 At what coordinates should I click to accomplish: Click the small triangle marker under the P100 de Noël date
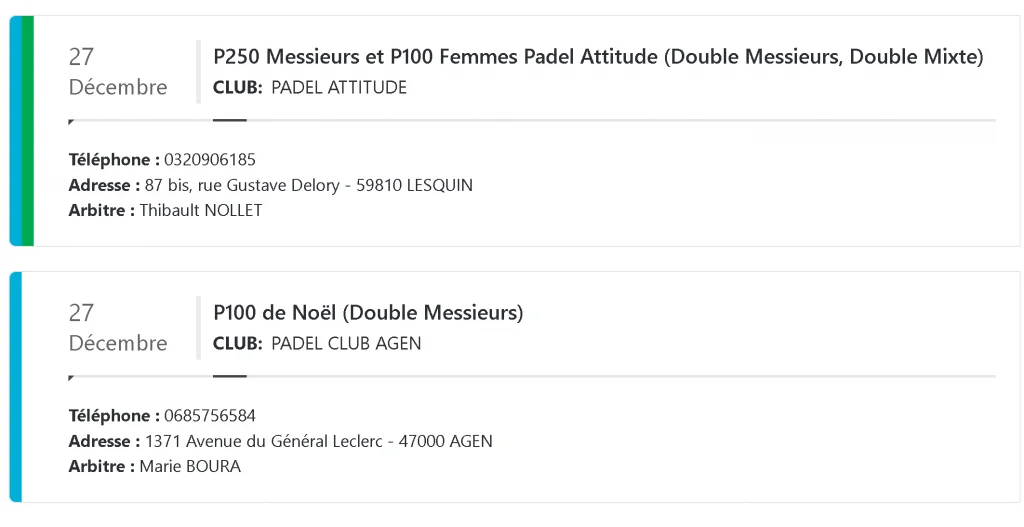point(71,379)
